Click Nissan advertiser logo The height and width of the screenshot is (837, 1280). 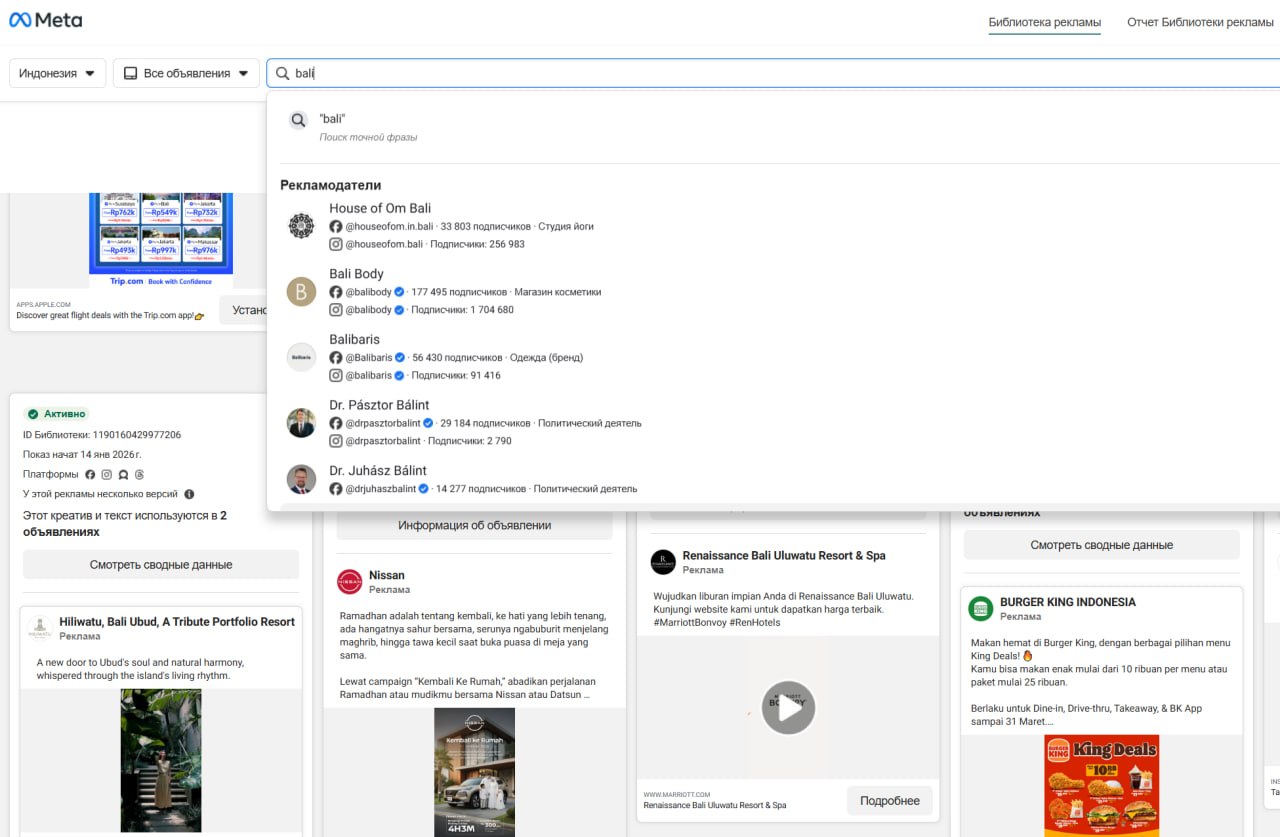coord(350,581)
